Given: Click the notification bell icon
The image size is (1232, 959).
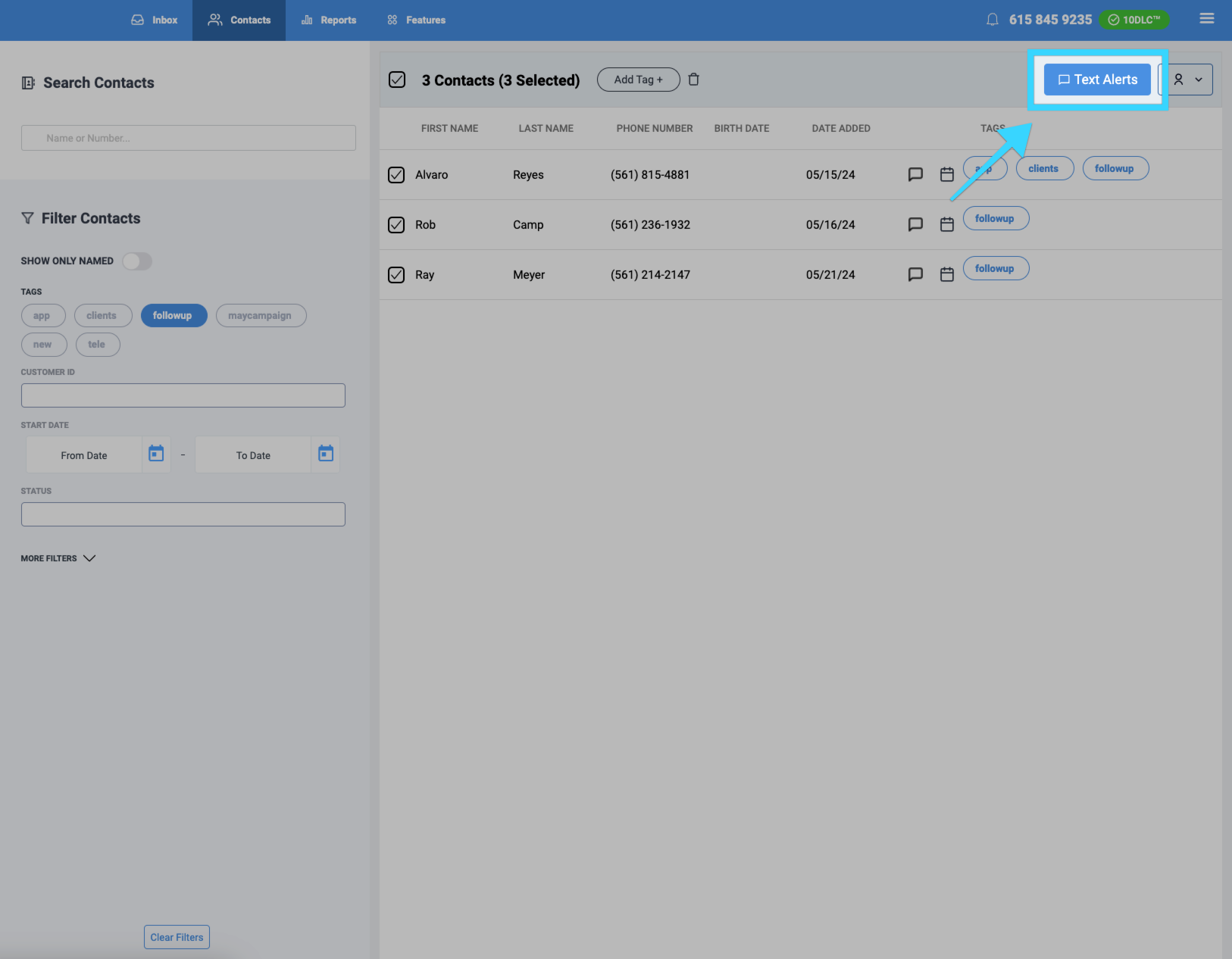Looking at the screenshot, I should pos(992,20).
